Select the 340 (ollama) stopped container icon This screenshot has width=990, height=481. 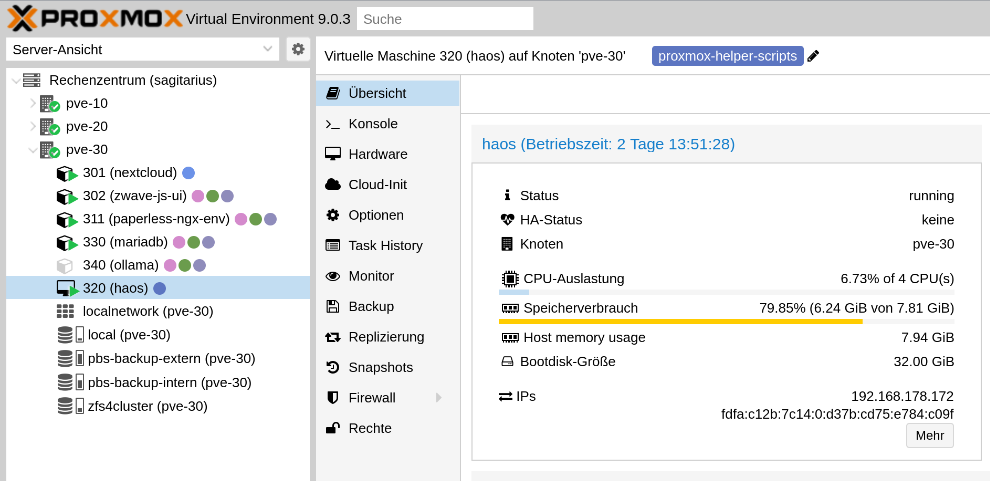click(x=65, y=265)
